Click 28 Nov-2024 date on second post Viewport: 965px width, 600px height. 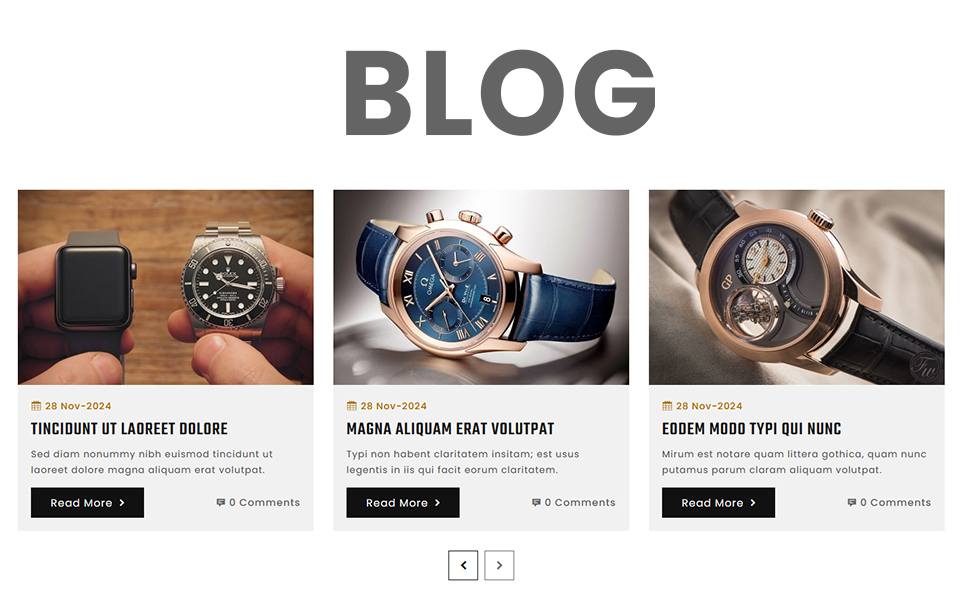point(394,406)
